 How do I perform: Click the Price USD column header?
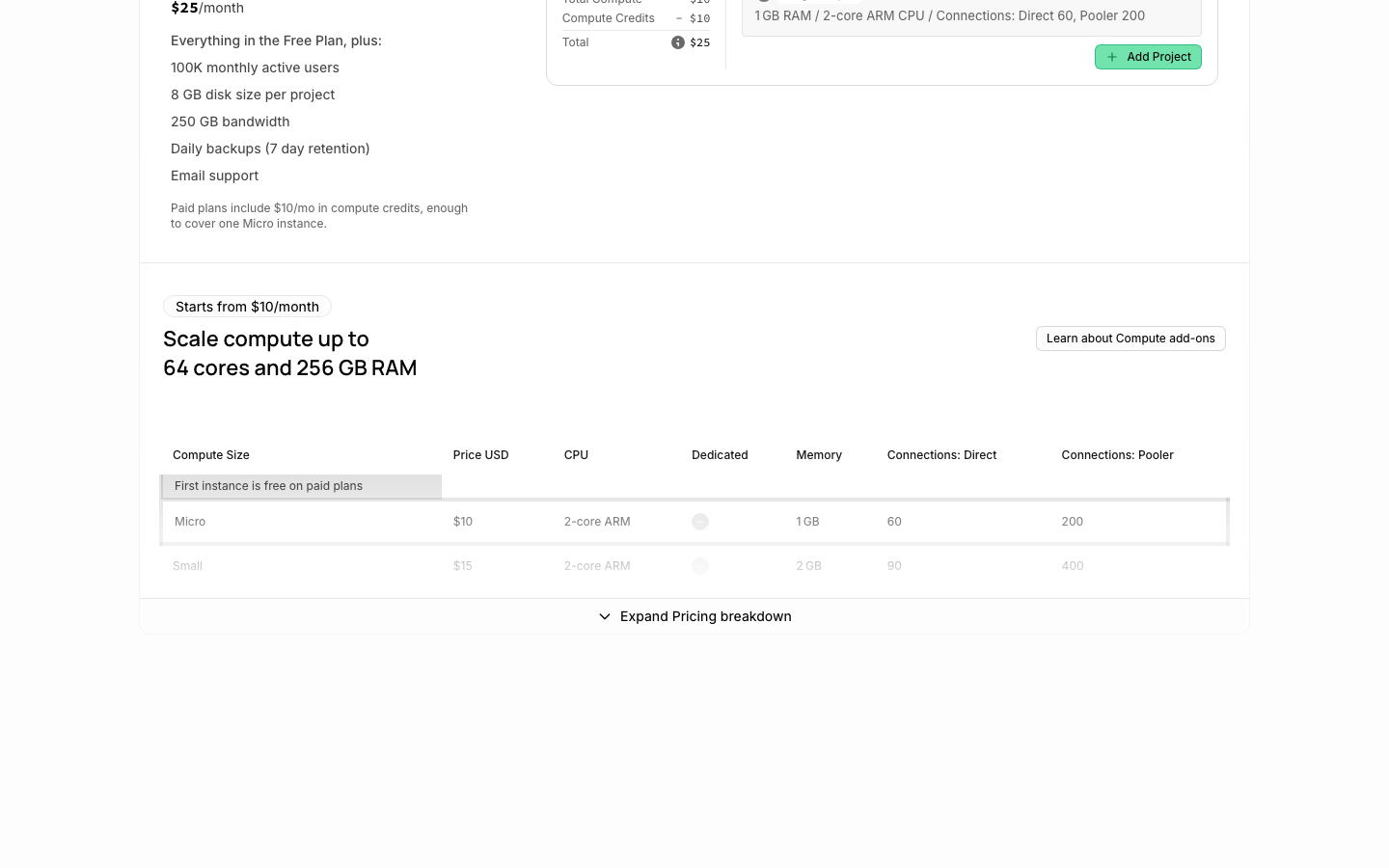coord(480,455)
